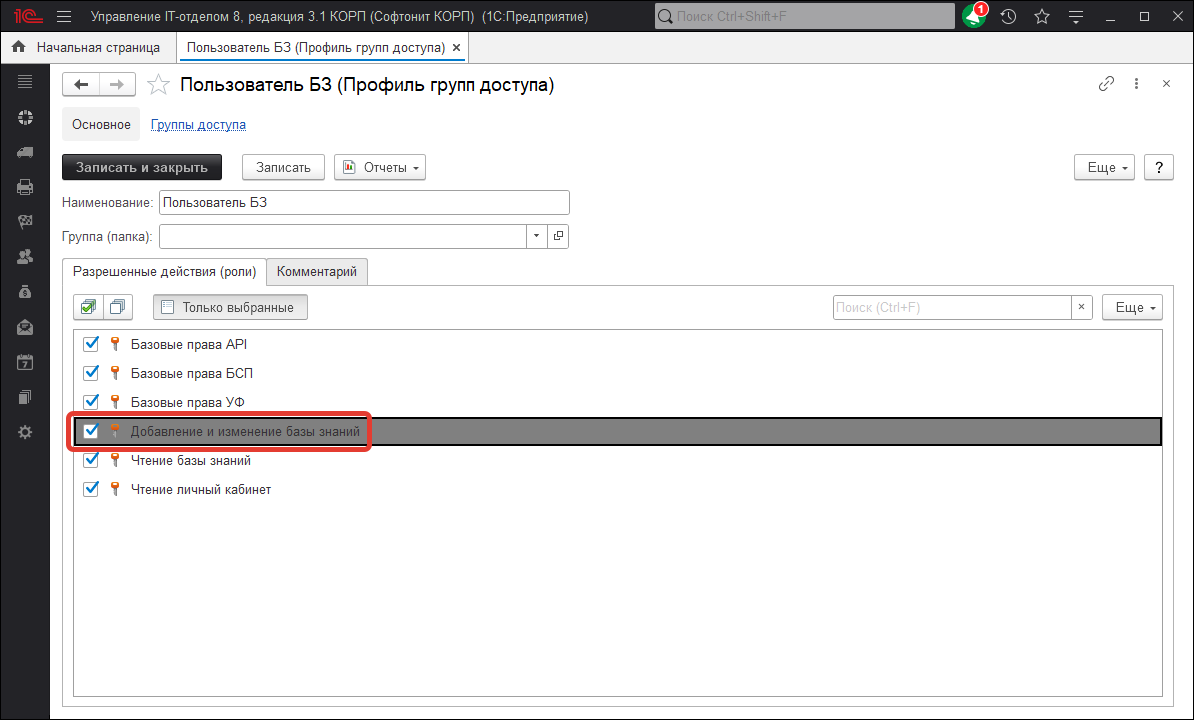The image size is (1194, 720).
Task: Switch to the Комментарий tab
Action: coord(316,271)
